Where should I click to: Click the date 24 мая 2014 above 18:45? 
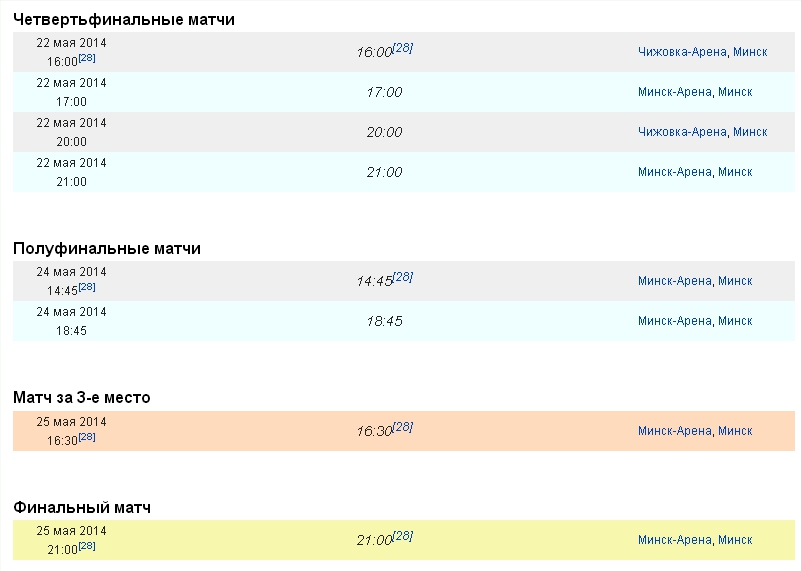click(72, 312)
